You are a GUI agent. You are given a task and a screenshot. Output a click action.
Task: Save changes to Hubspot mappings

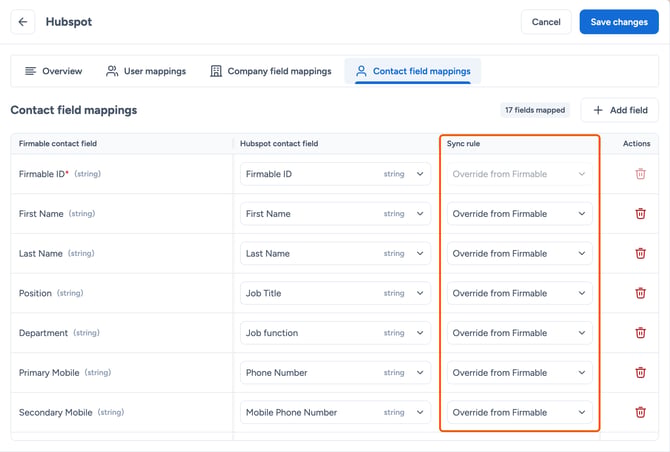(619, 22)
